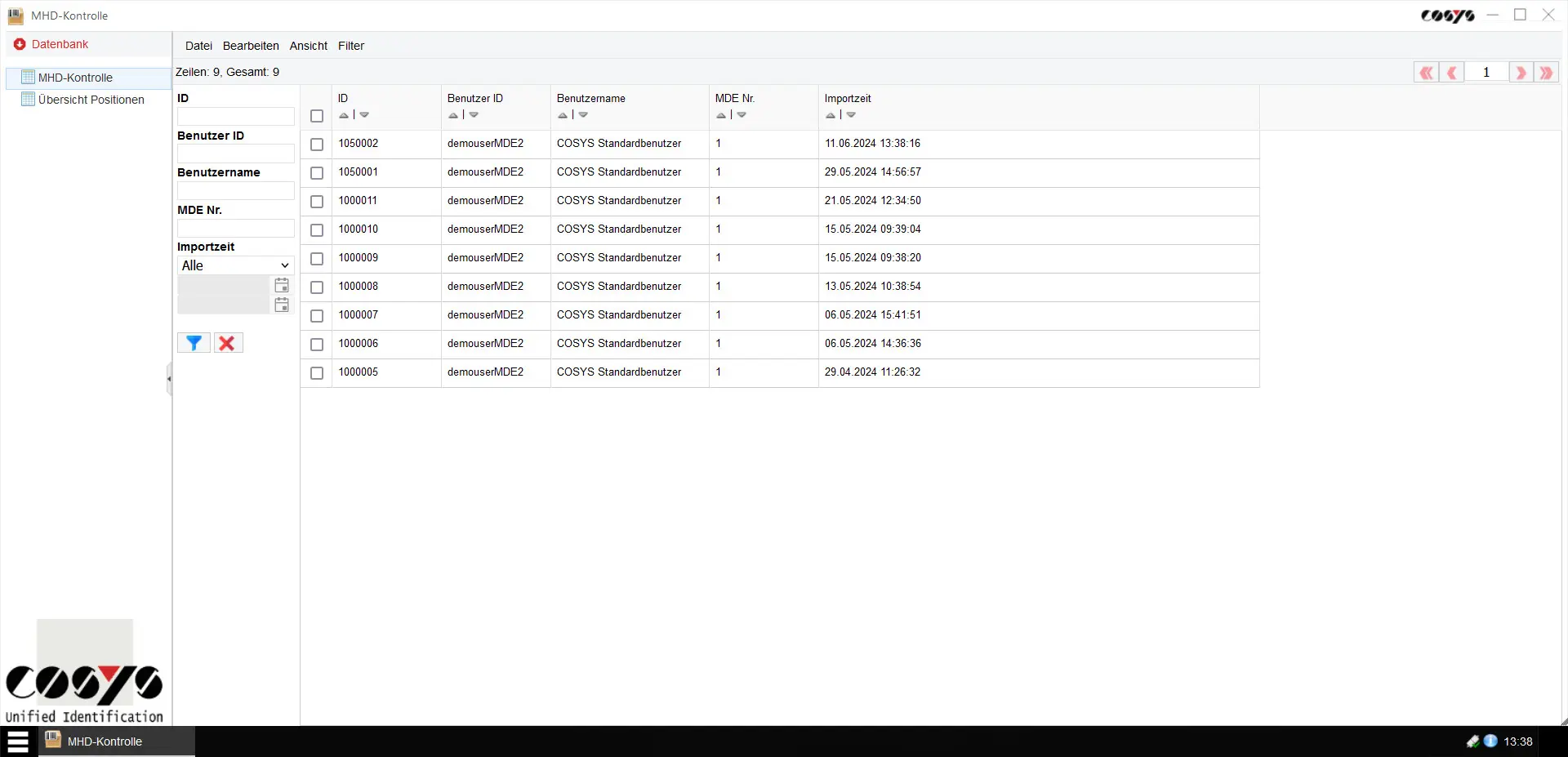The width and height of the screenshot is (1568, 757).
Task: Click import time 21.05.2024 12:34:50
Action: pos(872,201)
